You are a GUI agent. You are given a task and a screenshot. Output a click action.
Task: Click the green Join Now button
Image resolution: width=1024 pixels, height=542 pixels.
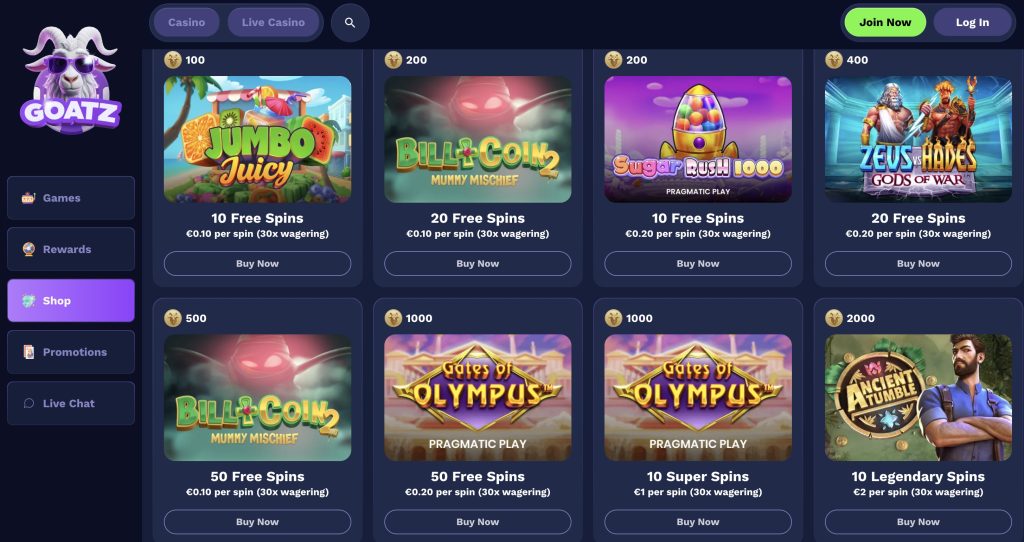click(885, 22)
